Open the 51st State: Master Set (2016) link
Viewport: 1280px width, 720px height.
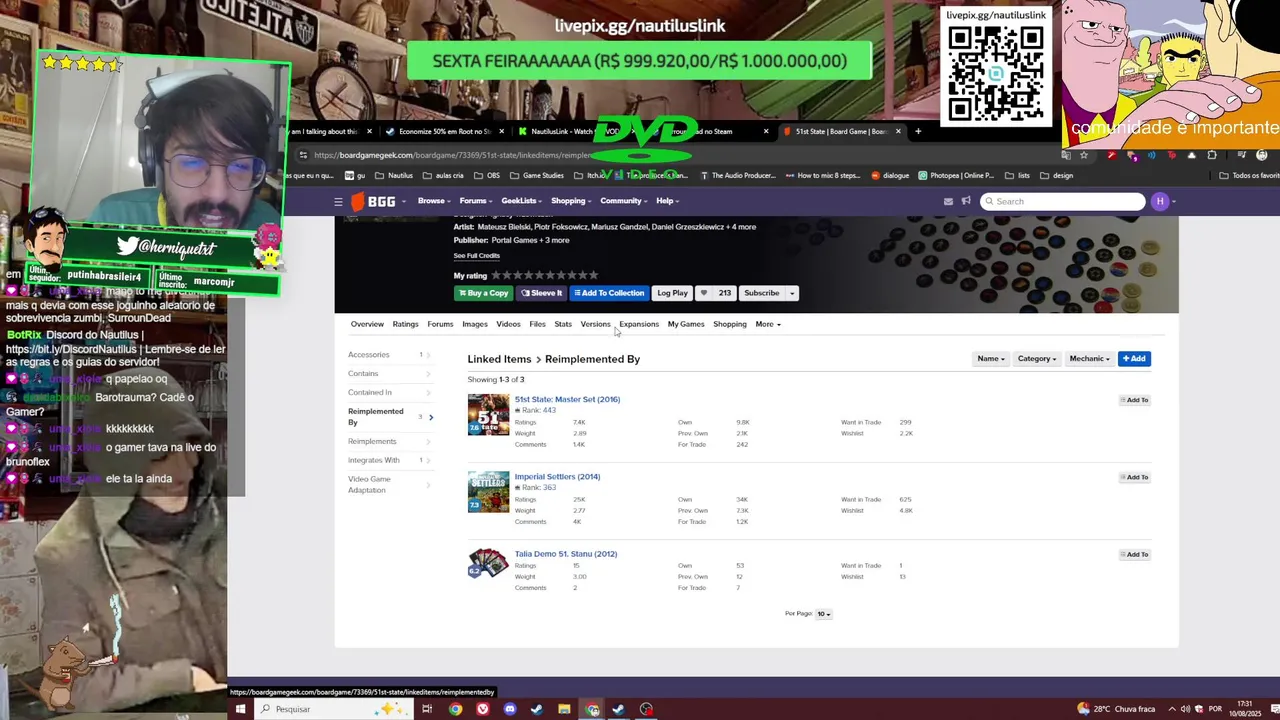[x=567, y=399]
